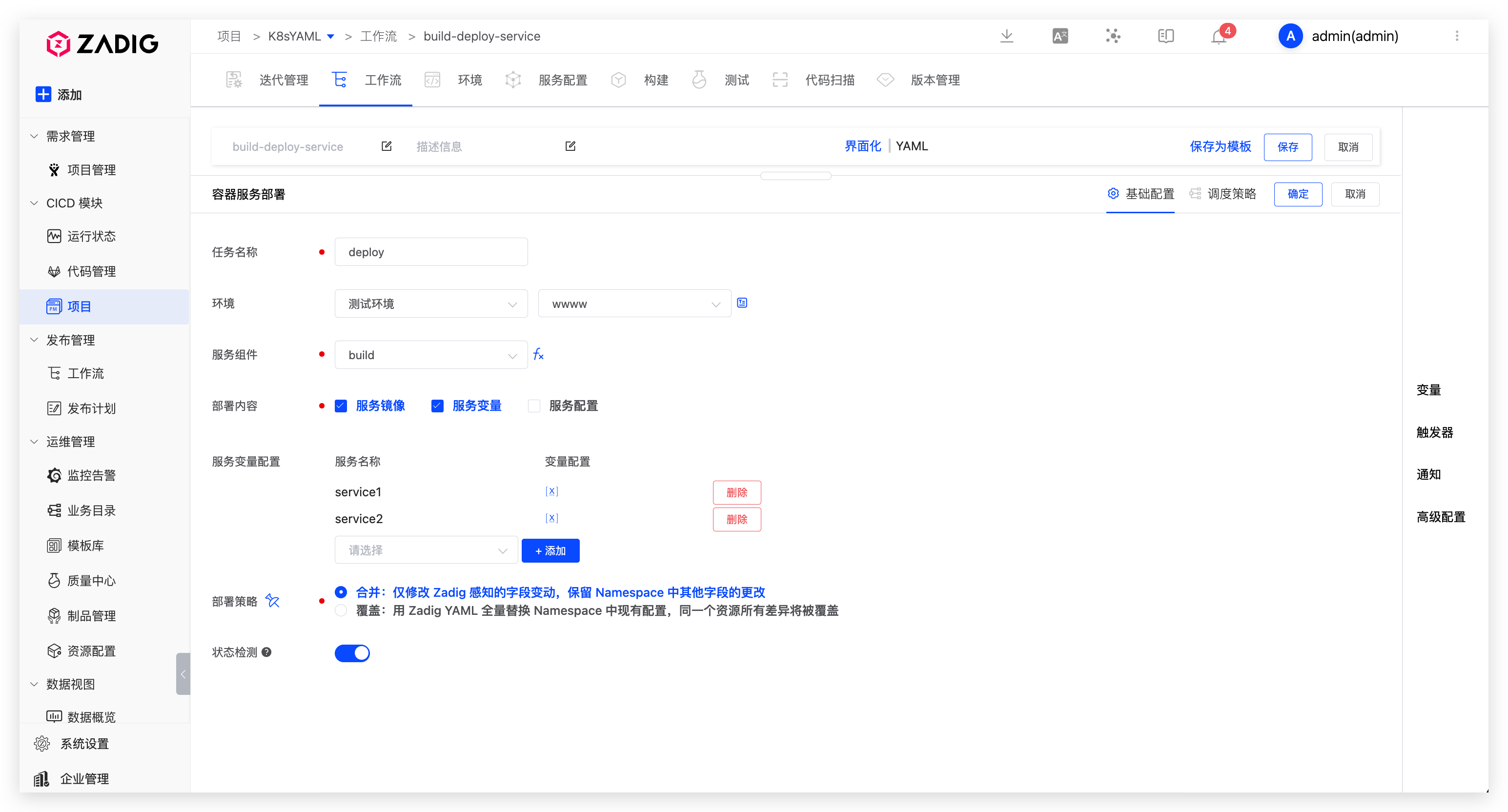The height and width of the screenshot is (812, 1508).
Task: Click the status check help question icon
Action: pyautogui.click(x=266, y=651)
